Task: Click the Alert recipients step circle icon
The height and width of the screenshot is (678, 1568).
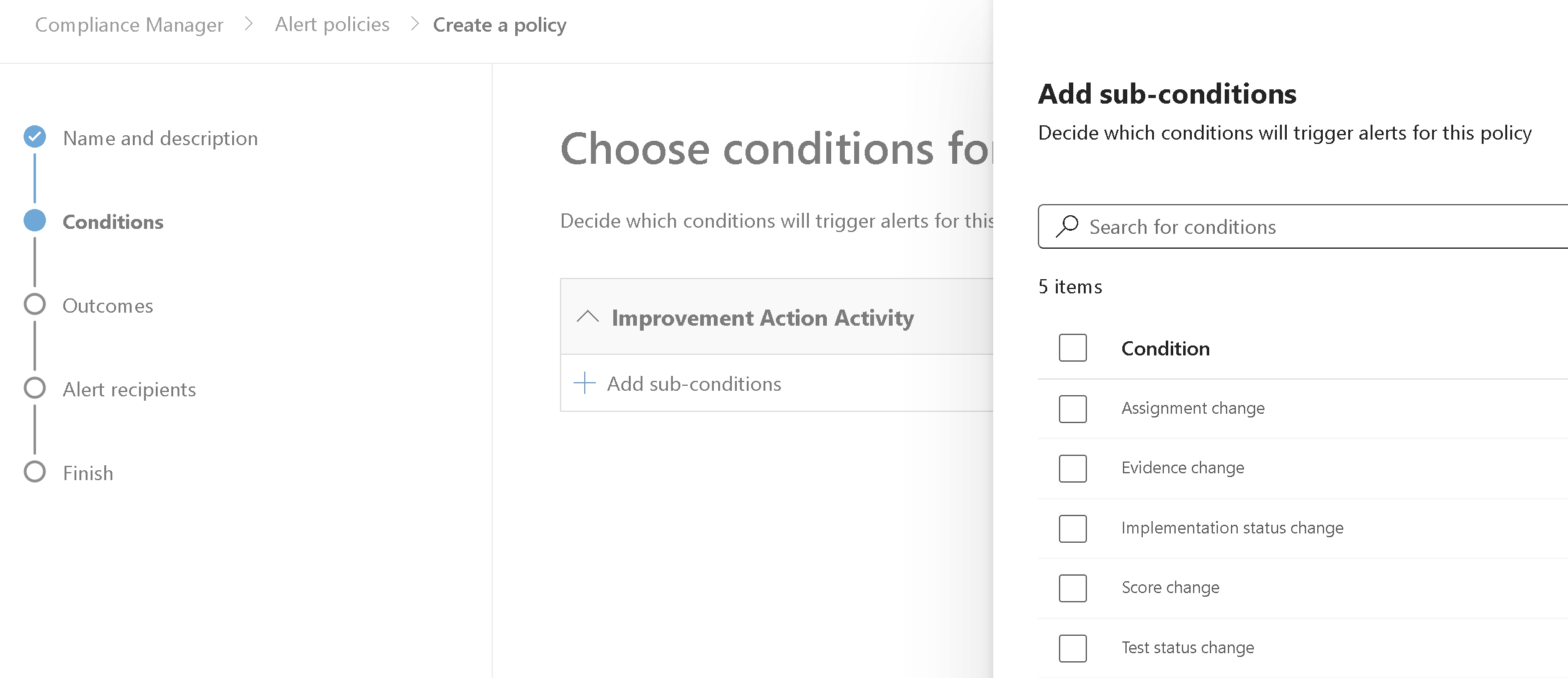Action: pyautogui.click(x=35, y=388)
